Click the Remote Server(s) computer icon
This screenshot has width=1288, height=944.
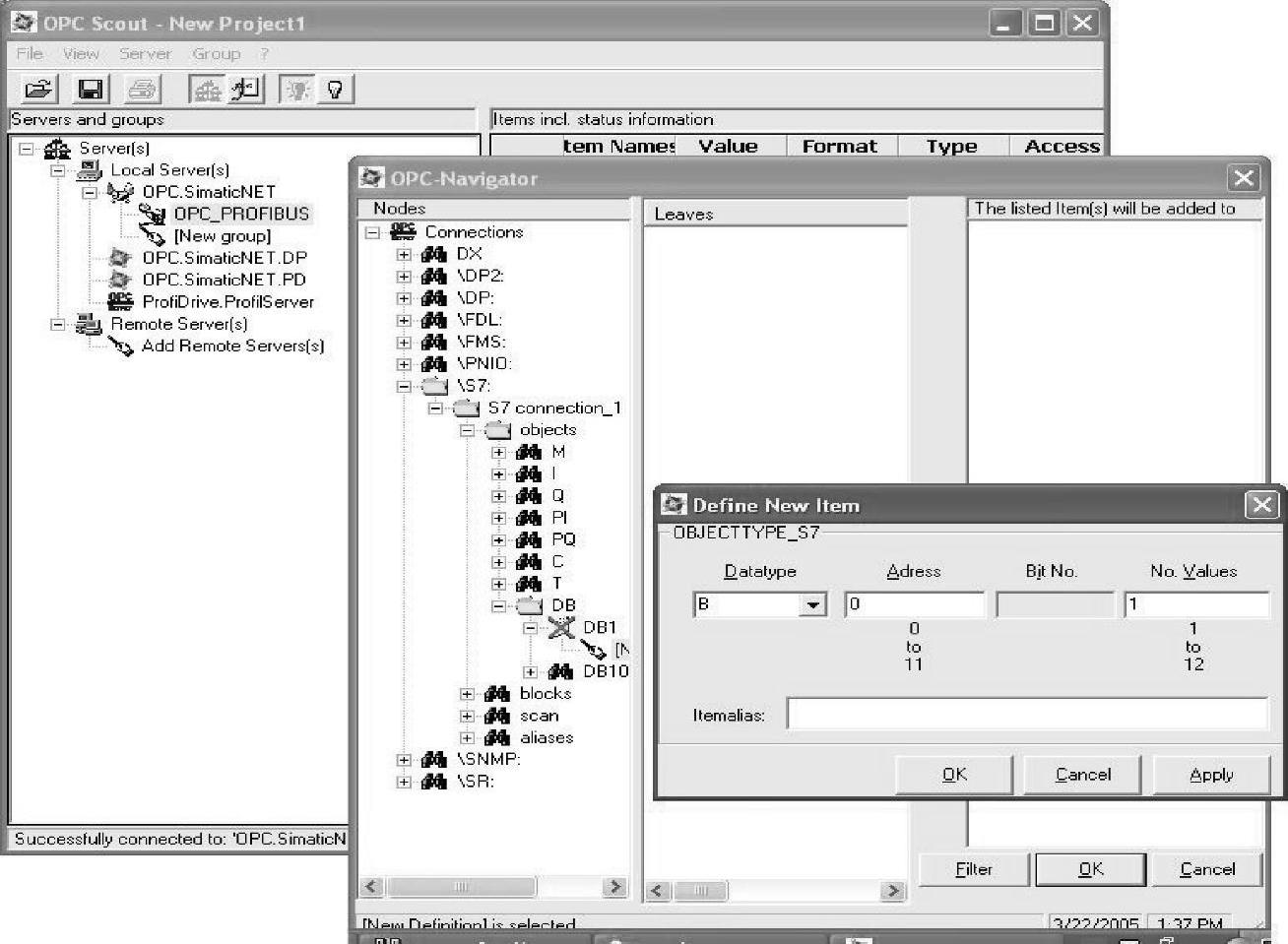coord(90,324)
